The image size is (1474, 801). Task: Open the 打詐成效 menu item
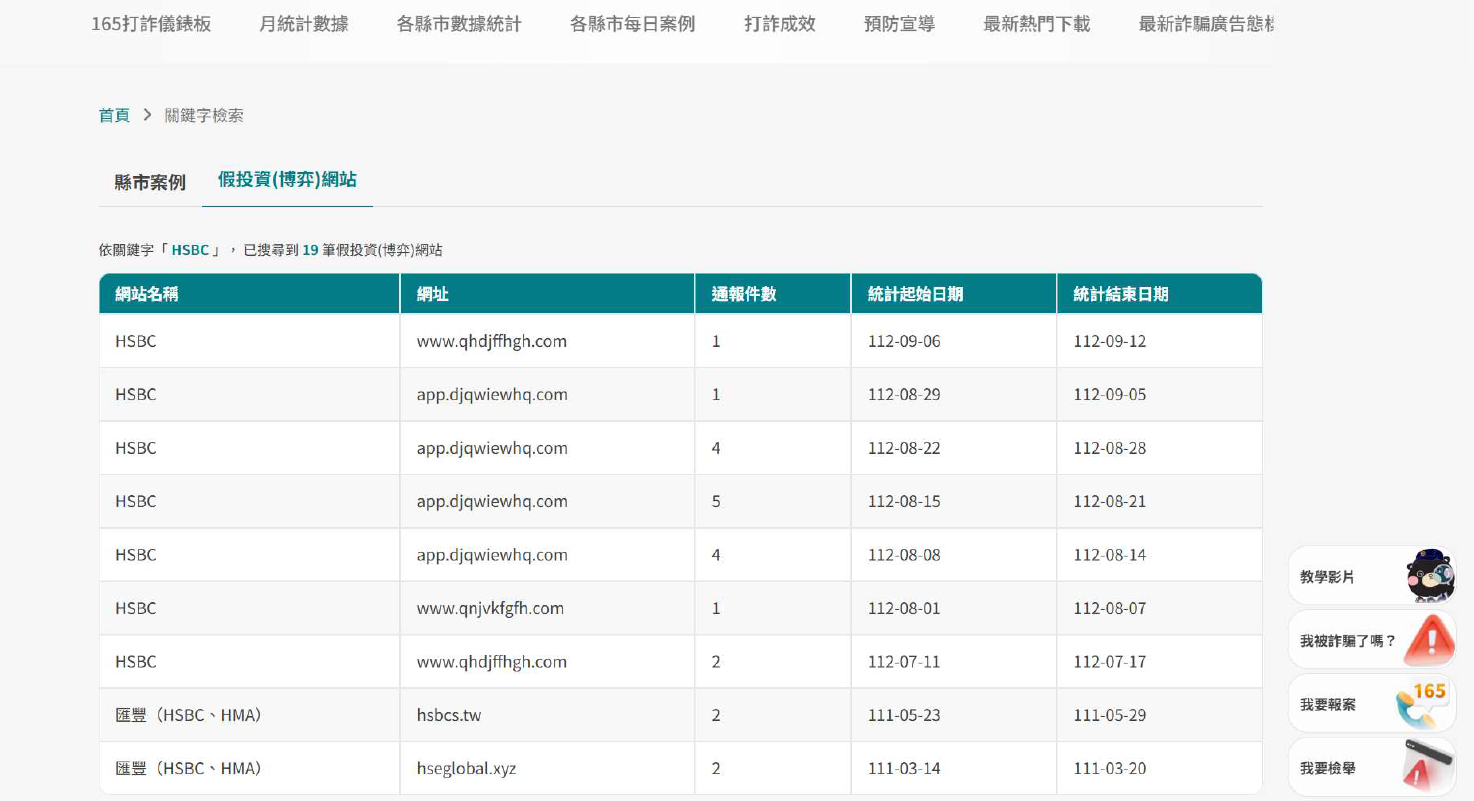tap(780, 24)
